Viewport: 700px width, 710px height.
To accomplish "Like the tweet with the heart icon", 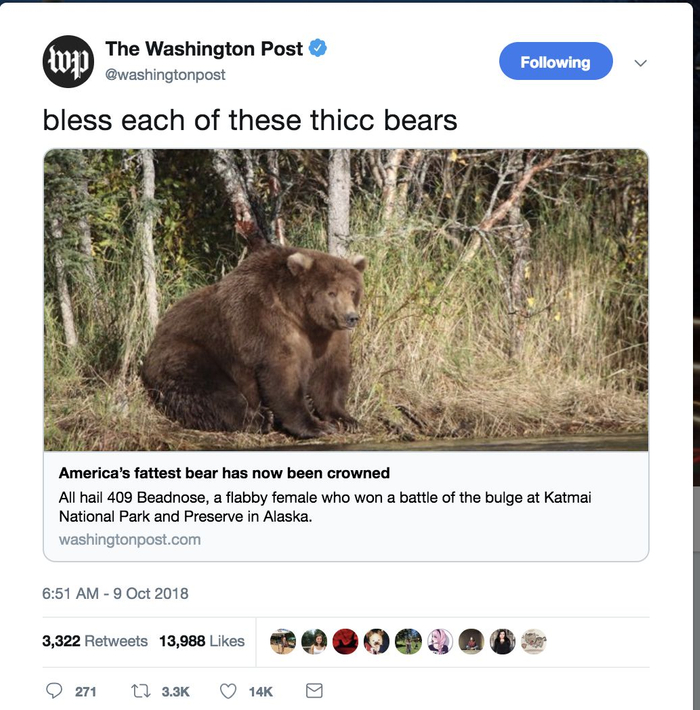I will coord(228,691).
